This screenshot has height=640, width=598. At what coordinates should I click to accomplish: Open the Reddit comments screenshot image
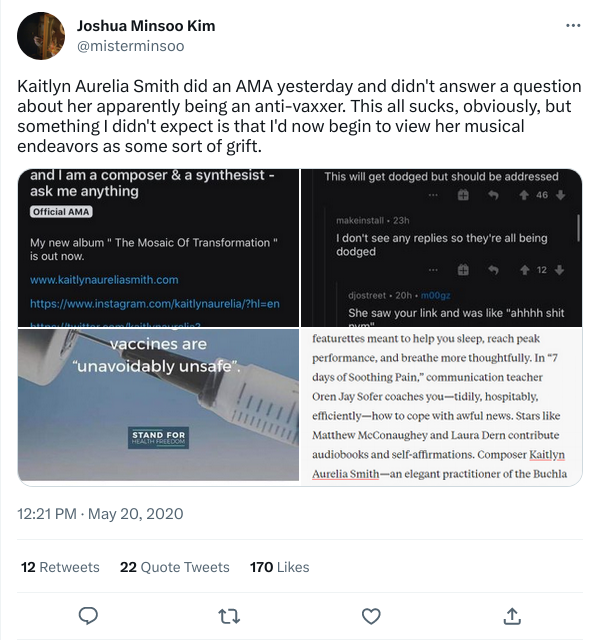(442, 248)
